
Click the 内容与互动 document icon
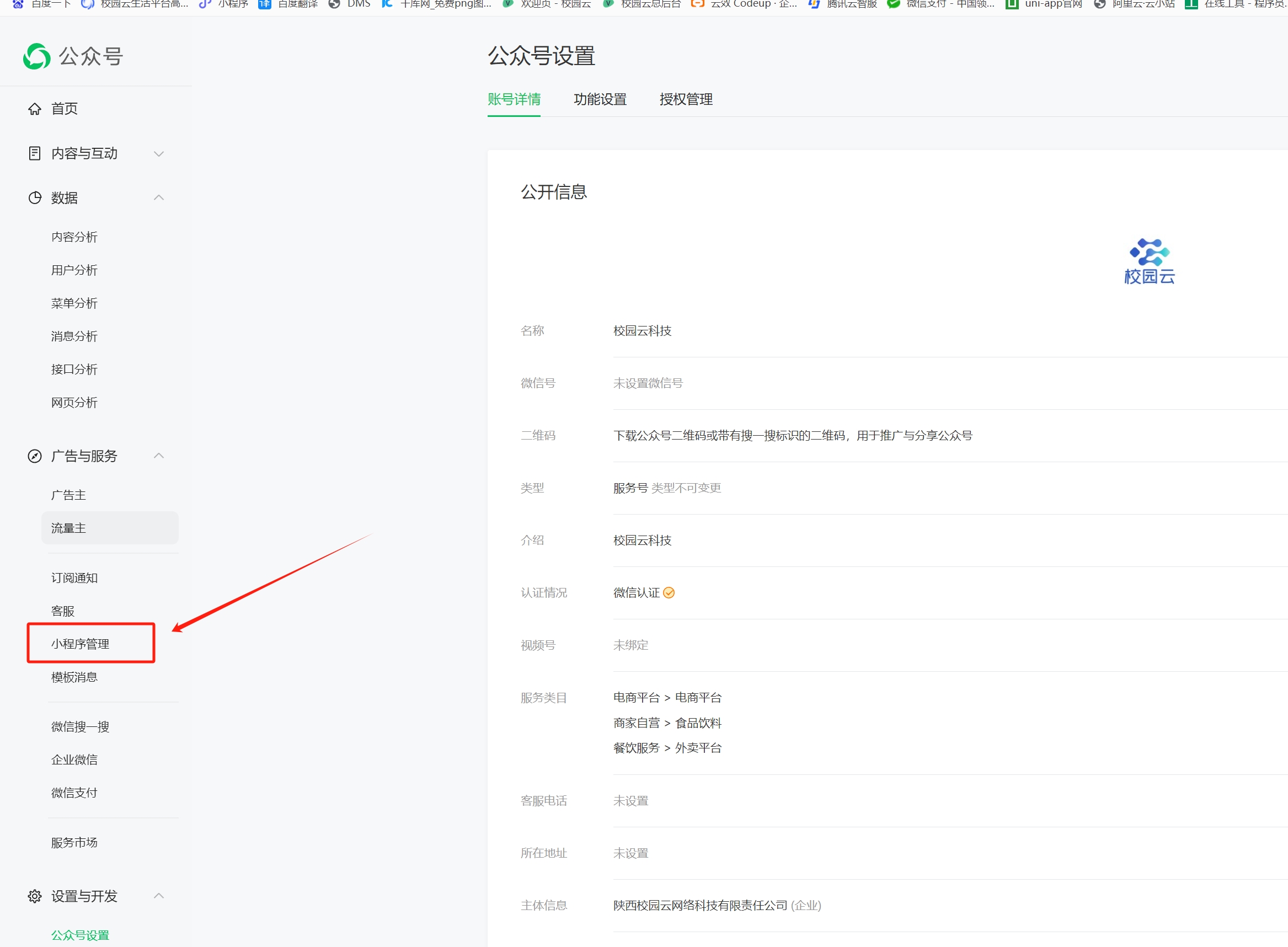34,153
